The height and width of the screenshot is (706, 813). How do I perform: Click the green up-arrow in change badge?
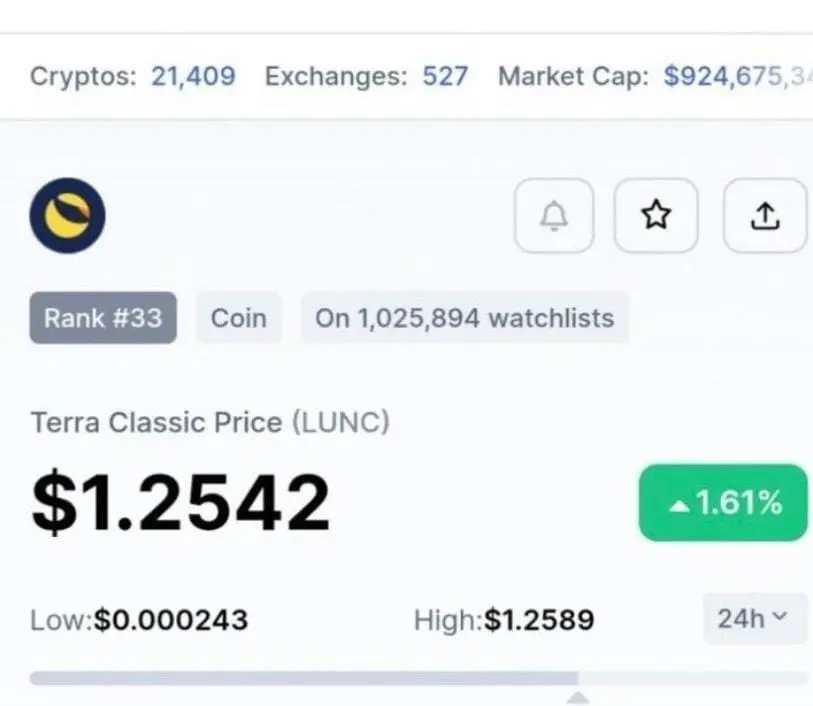pos(679,506)
